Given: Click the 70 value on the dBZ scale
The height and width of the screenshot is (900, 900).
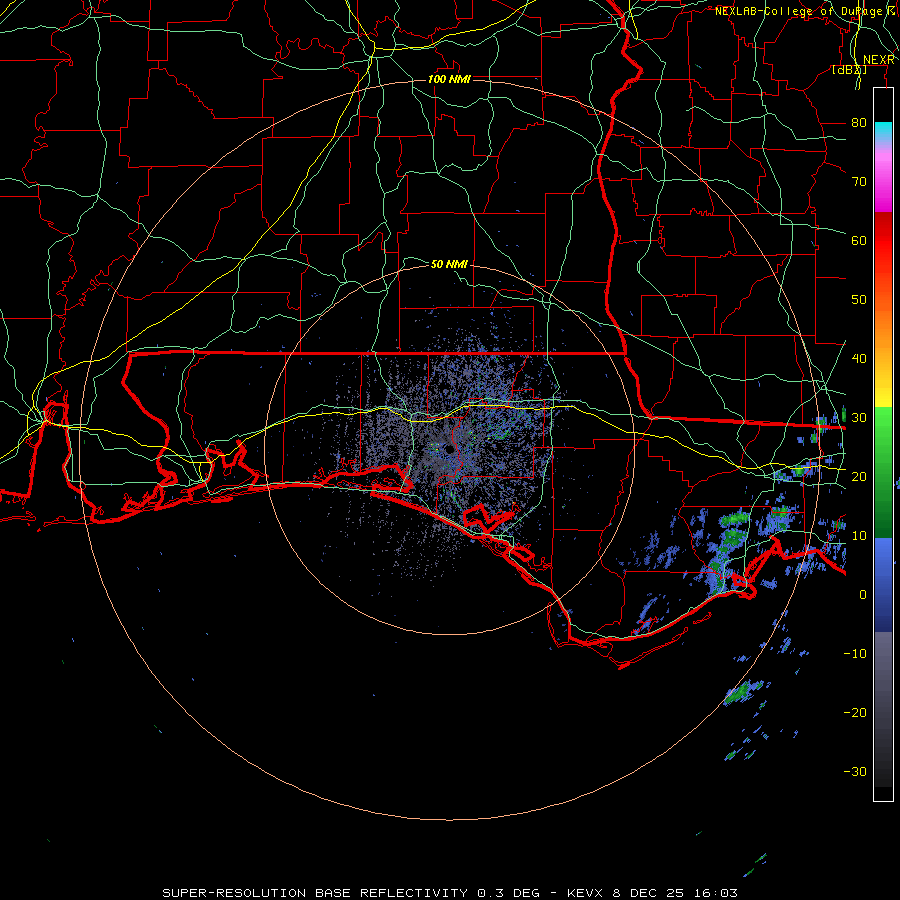Looking at the screenshot, I should (859, 182).
